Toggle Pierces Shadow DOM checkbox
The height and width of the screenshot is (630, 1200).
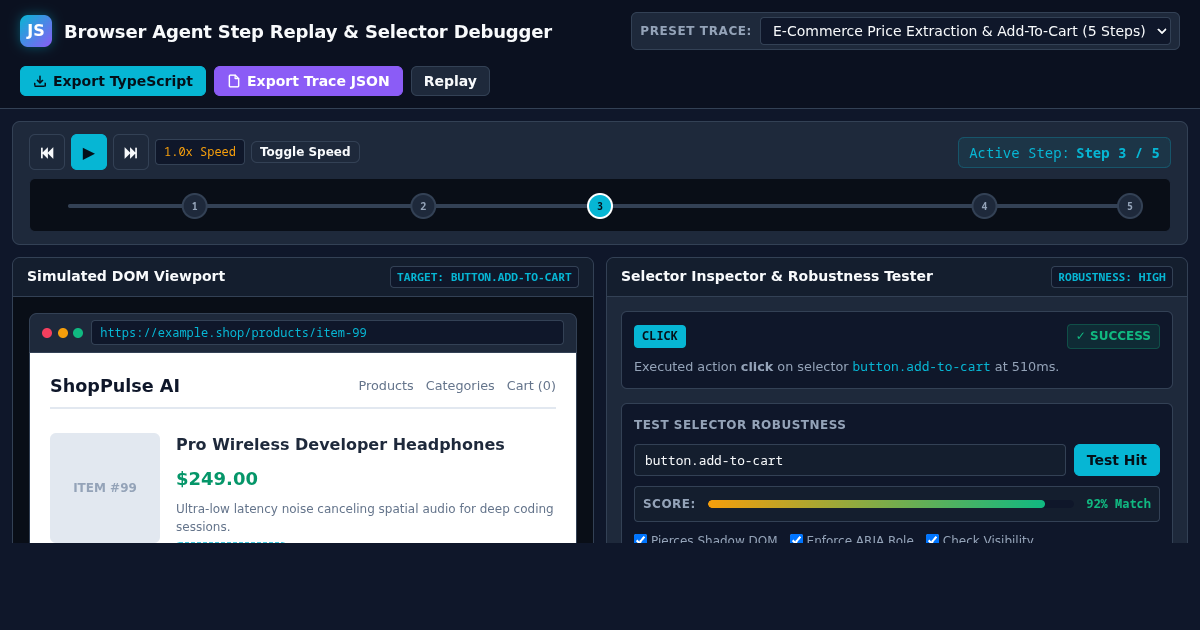(640, 540)
